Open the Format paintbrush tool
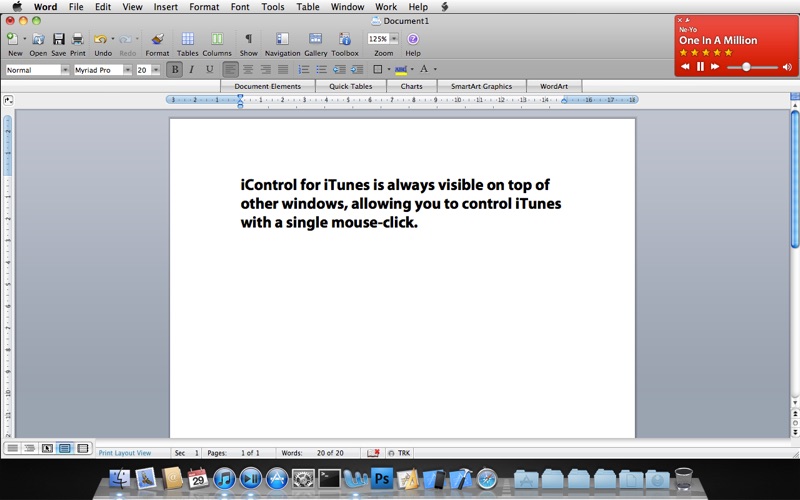The height and width of the screenshot is (500, 800). pyautogui.click(x=157, y=40)
